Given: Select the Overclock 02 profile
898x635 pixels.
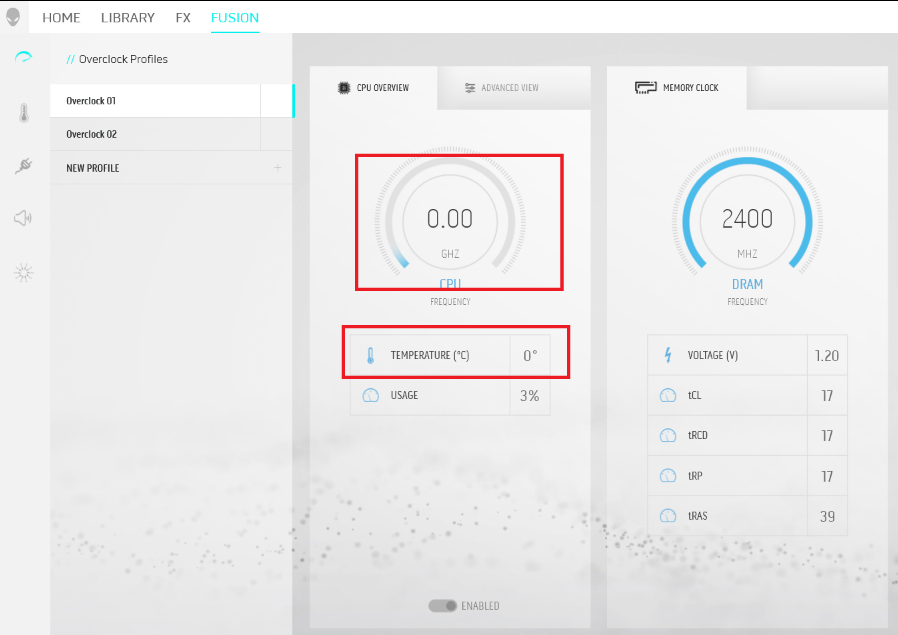Looking at the screenshot, I should point(155,134).
